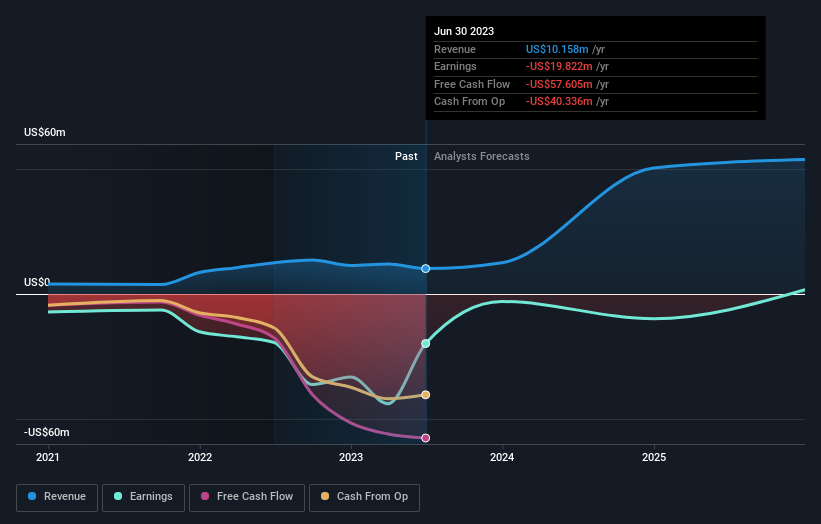Toggle the Earnings legend button
This screenshot has width=821, height=524.
pos(143,497)
